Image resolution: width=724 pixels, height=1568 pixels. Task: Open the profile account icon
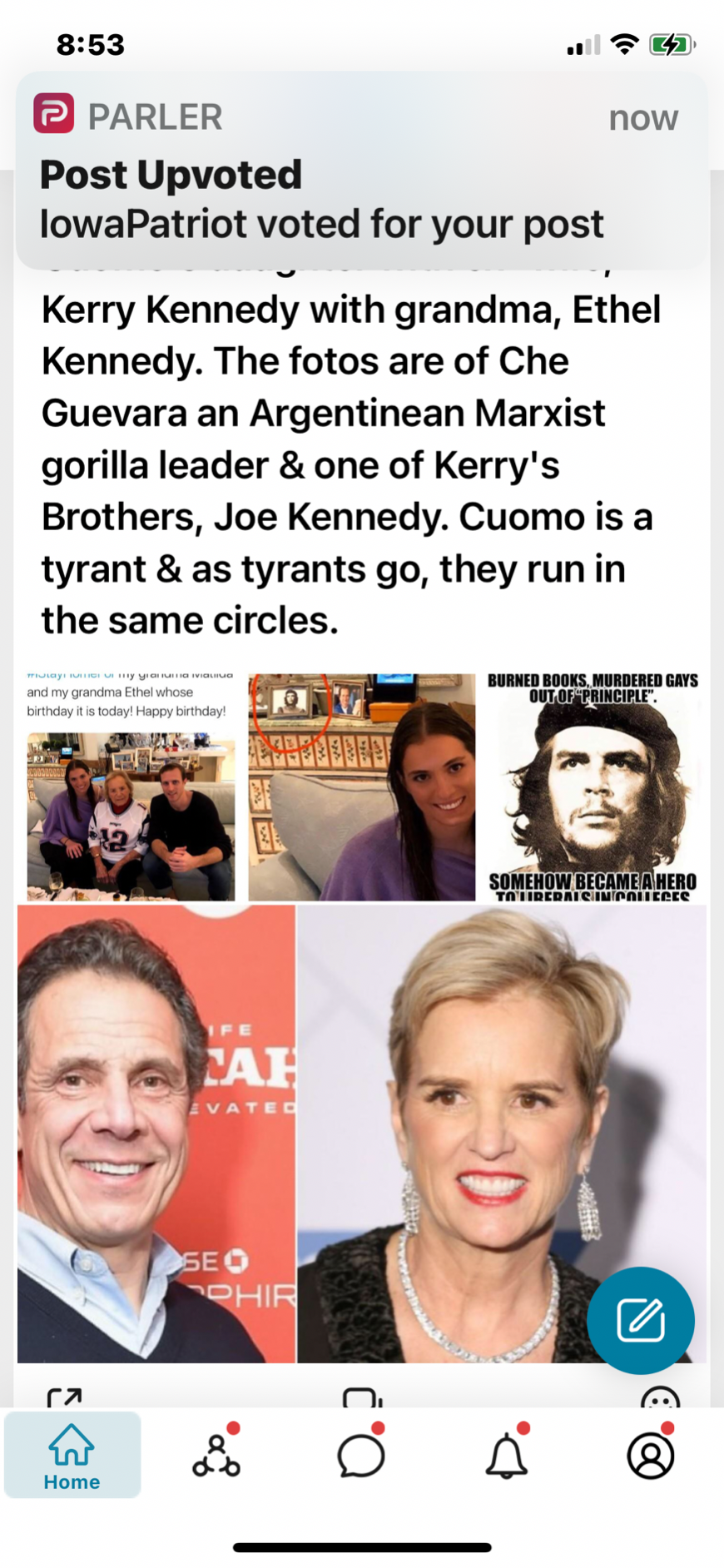pos(651,1456)
